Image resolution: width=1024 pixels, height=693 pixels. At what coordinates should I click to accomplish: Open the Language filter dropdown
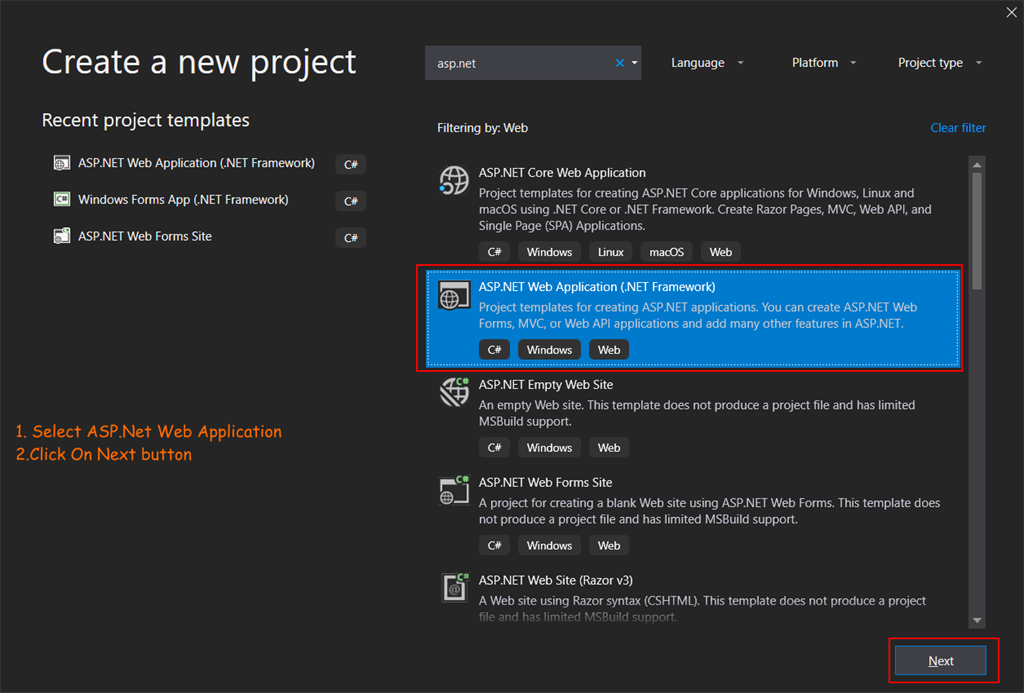click(x=708, y=63)
